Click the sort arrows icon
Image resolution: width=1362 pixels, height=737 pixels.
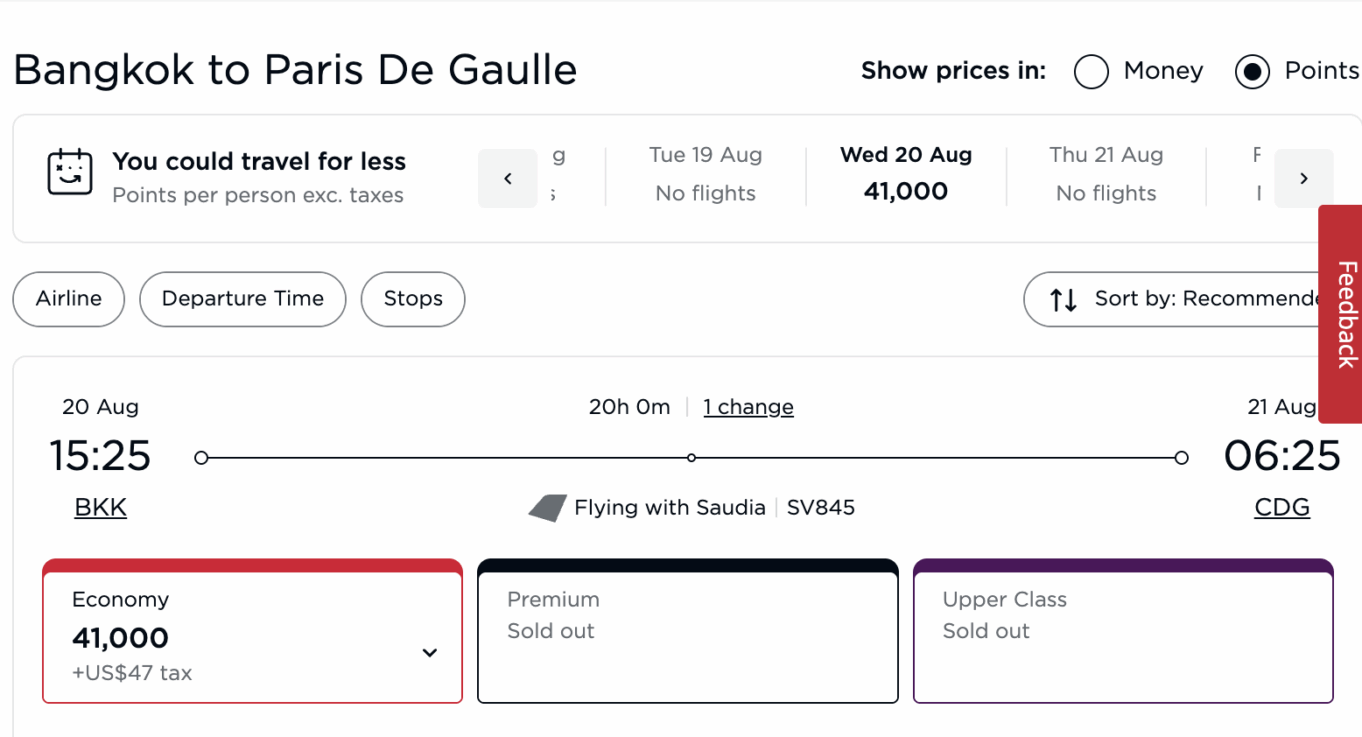[x=1063, y=299]
